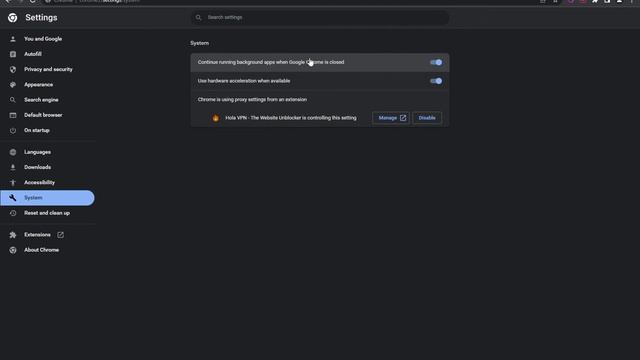Viewport: 640px width, 360px height.
Task: Click the Extensions puzzle piece icon
Action: (13, 235)
